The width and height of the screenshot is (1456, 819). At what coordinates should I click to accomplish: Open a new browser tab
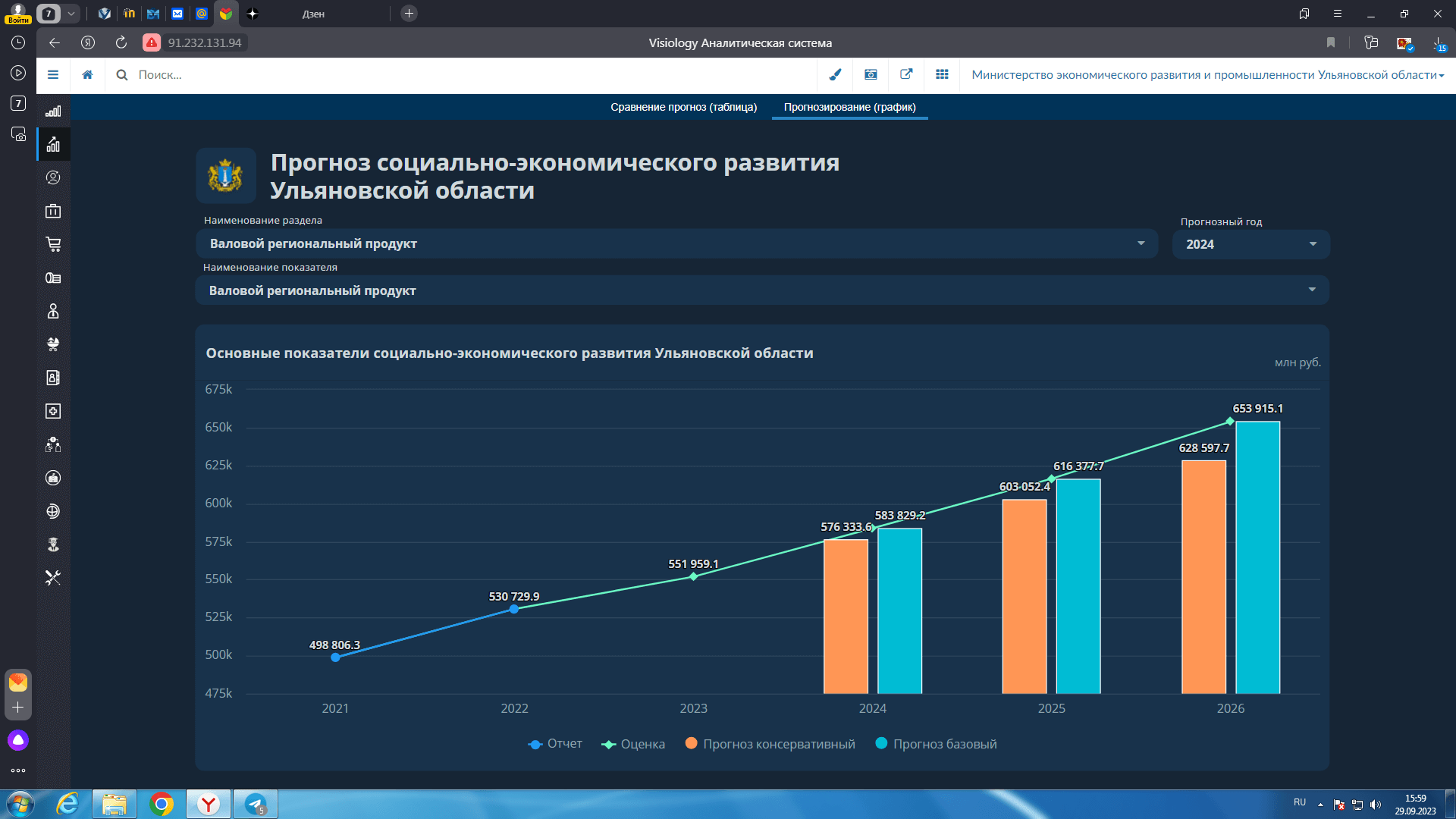409,14
